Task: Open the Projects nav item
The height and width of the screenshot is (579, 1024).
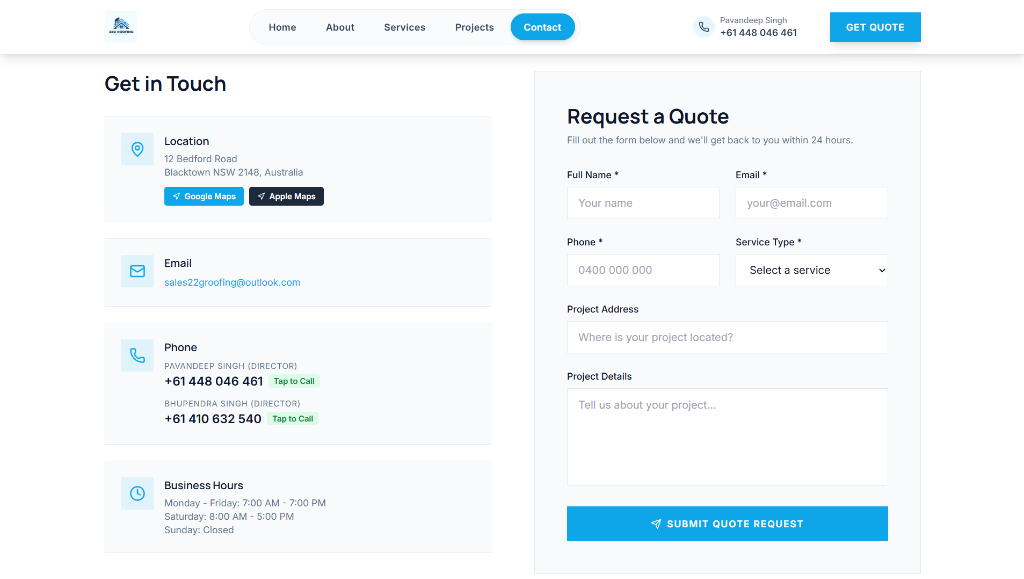Action: click(474, 27)
